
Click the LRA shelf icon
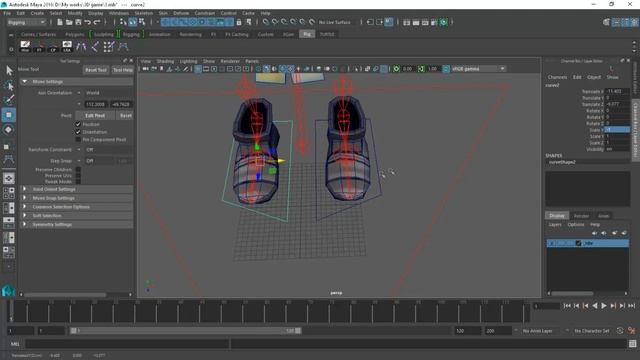(x=67, y=46)
